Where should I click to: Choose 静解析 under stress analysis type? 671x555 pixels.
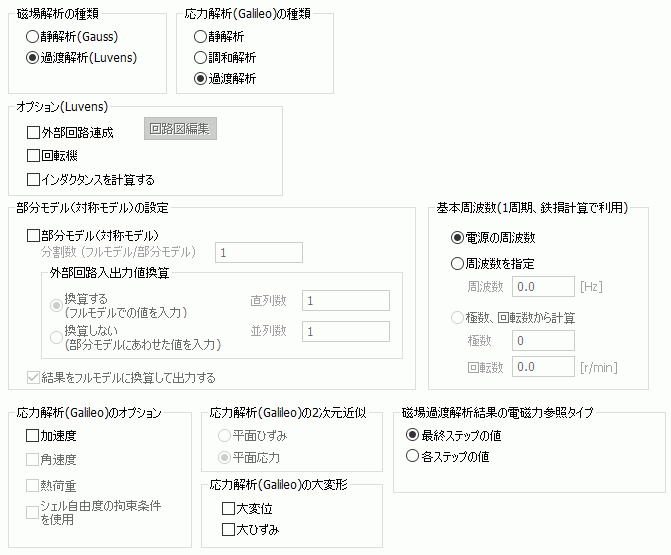[201, 36]
